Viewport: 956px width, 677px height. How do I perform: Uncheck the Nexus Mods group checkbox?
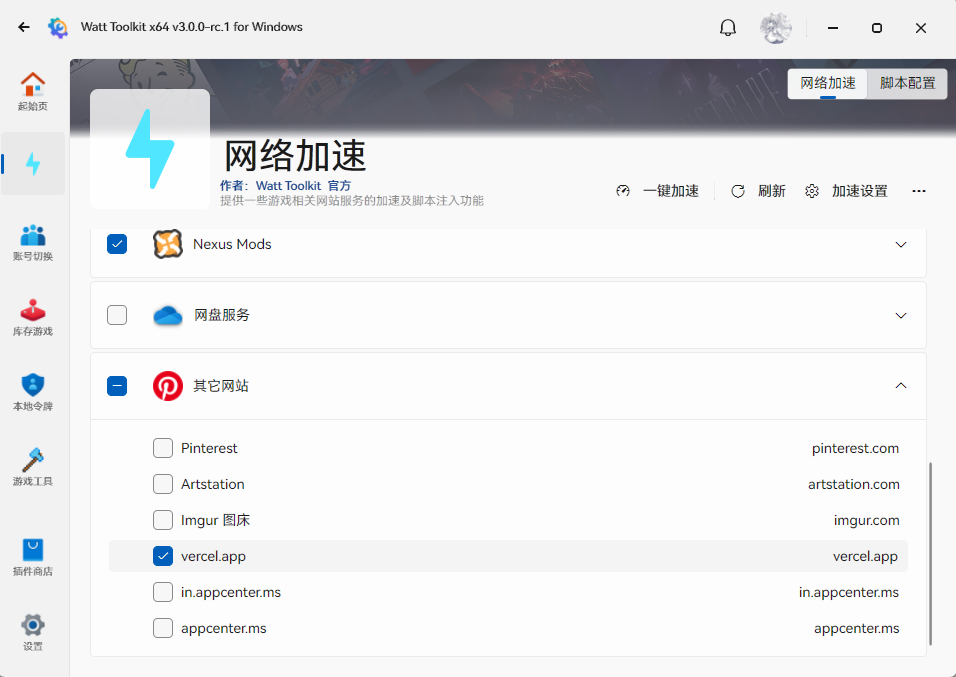click(117, 244)
